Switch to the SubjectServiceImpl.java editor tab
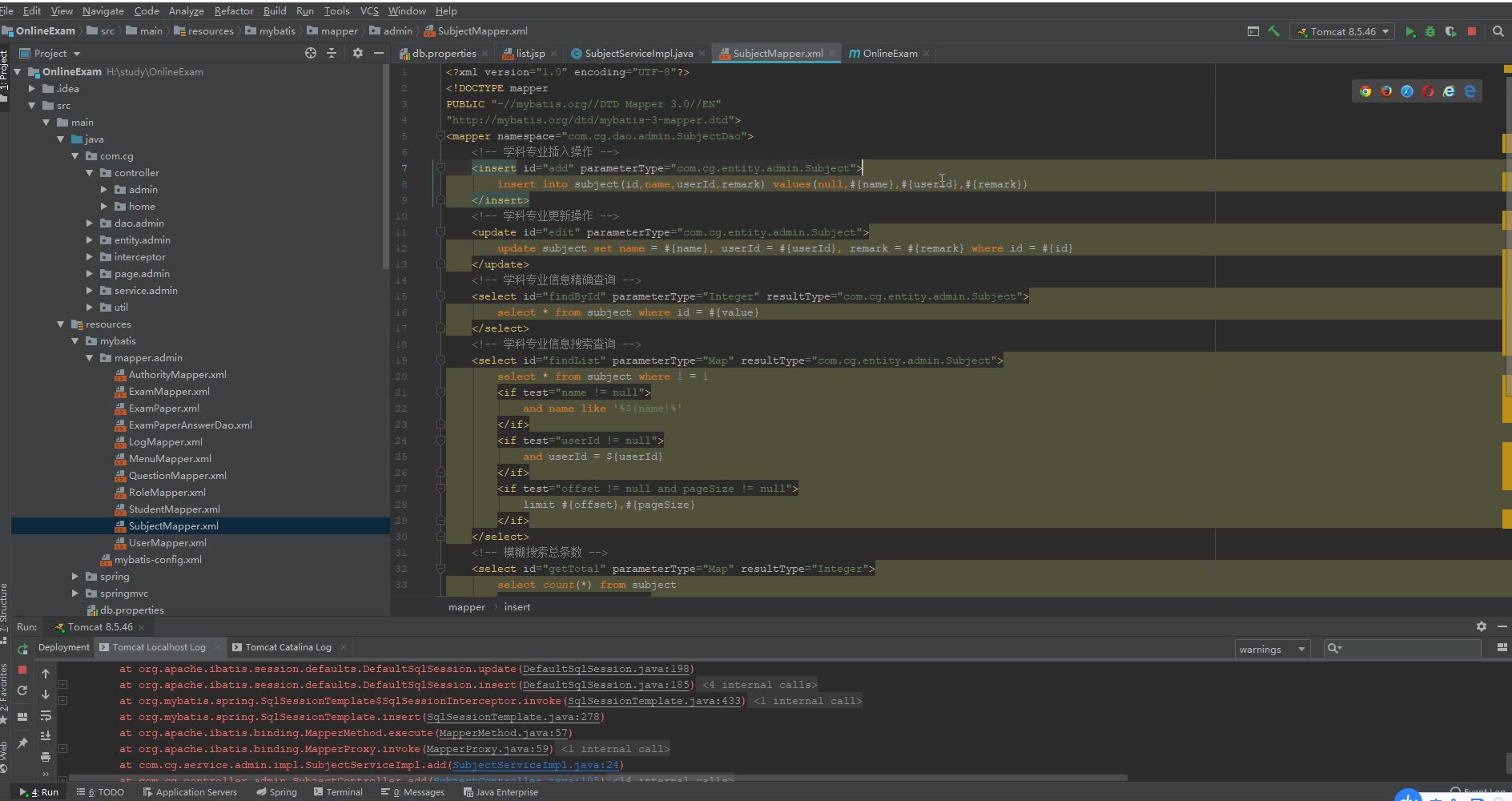Viewport: 1512px width, 801px height. pos(638,54)
